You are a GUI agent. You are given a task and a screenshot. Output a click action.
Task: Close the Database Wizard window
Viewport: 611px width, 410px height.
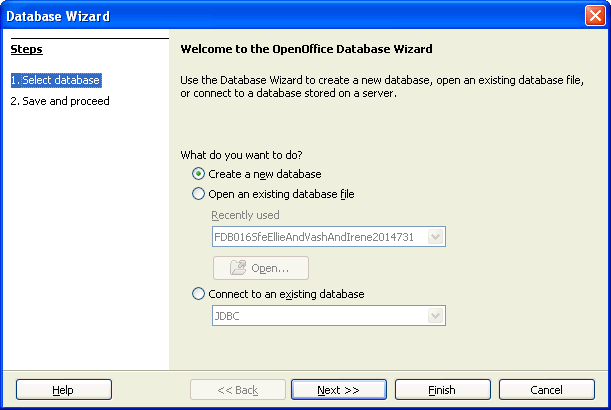[595, 16]
